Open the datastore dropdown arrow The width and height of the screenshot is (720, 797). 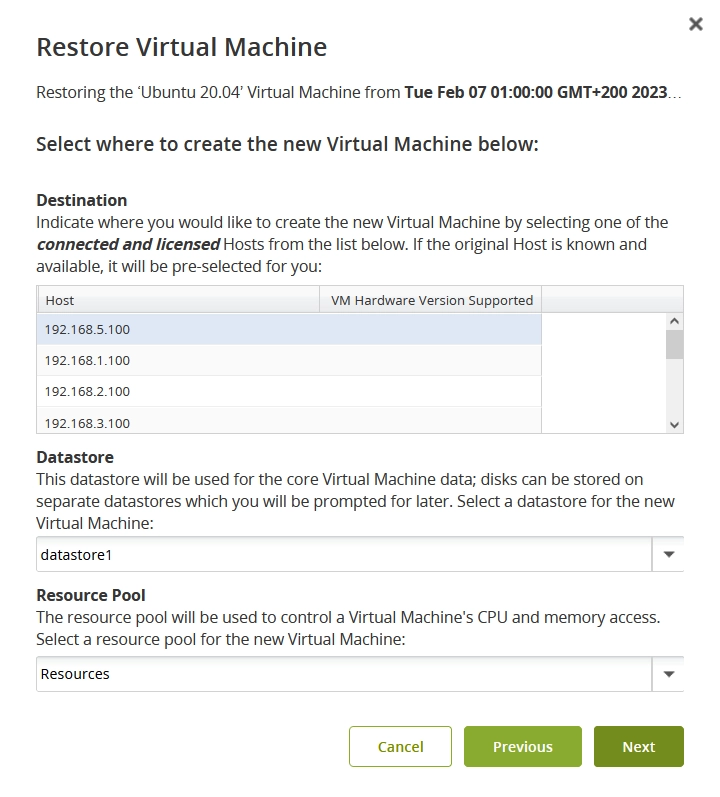tap(668, 554)
